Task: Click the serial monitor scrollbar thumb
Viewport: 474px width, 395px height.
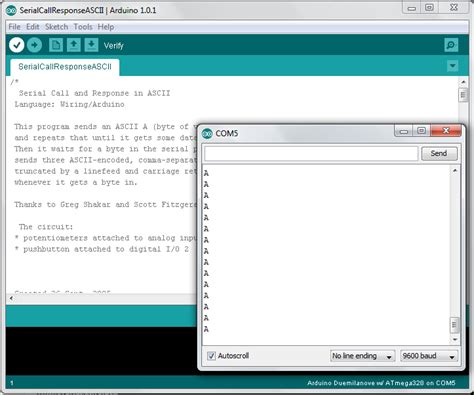Action: (x=454, y=325)
